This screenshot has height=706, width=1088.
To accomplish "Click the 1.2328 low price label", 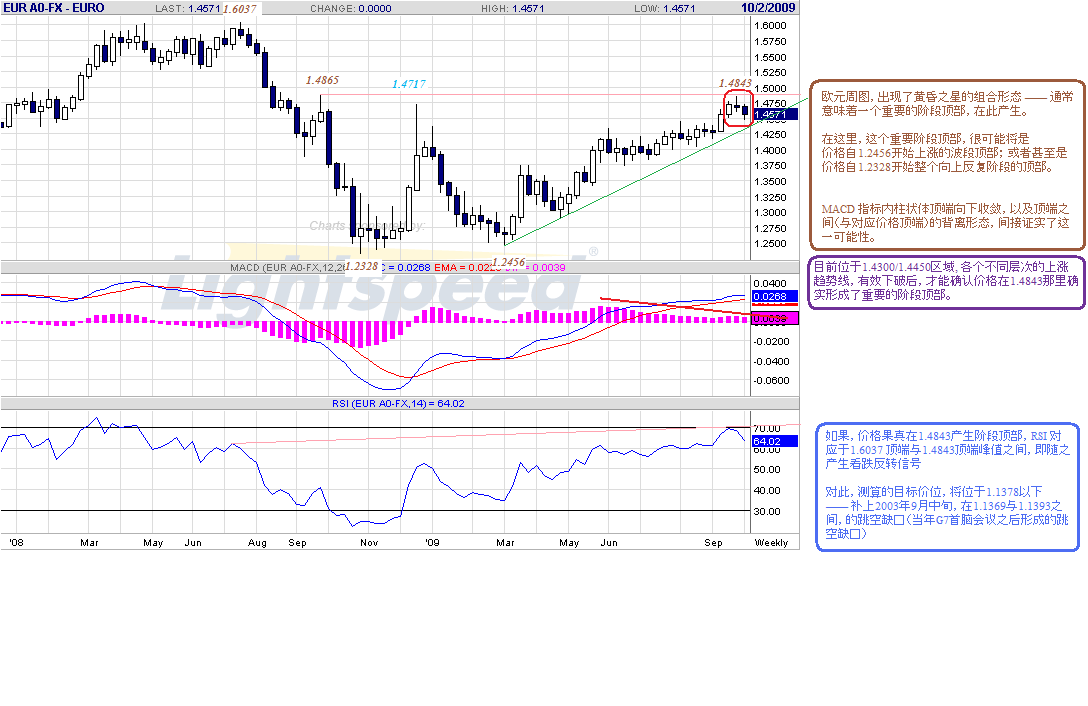I will 362,266.
